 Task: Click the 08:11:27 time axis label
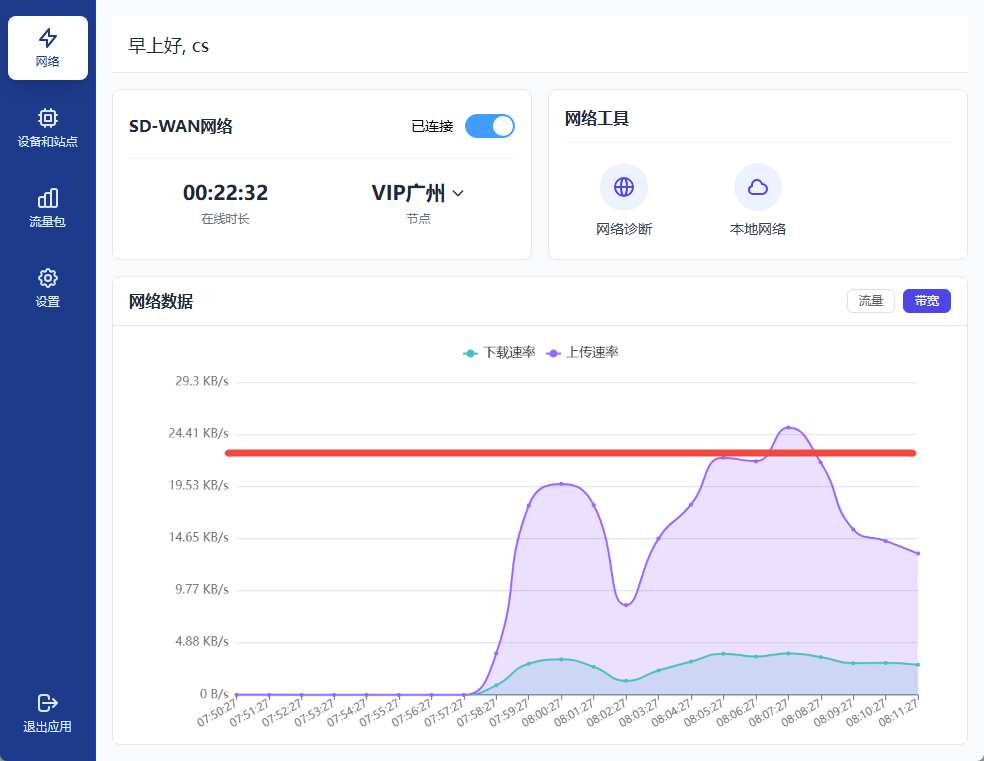[x=898, y=713]
